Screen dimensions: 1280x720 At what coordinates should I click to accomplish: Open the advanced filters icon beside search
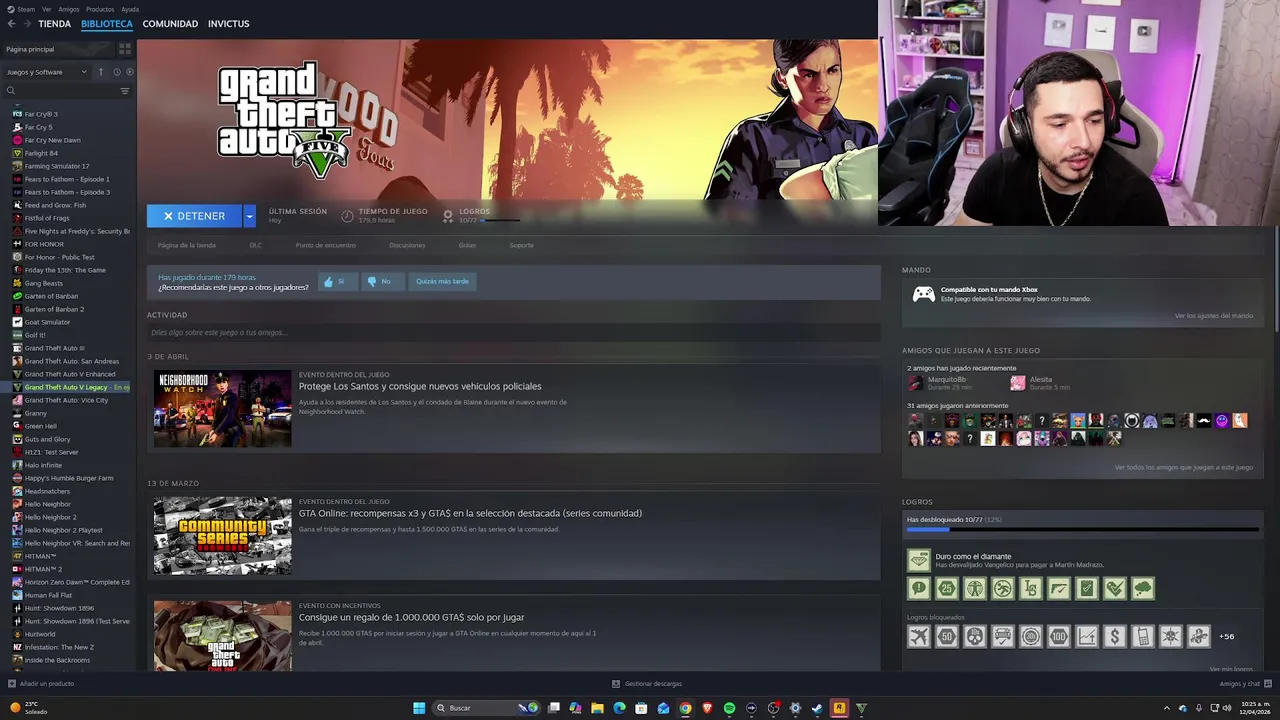point(125,91)
